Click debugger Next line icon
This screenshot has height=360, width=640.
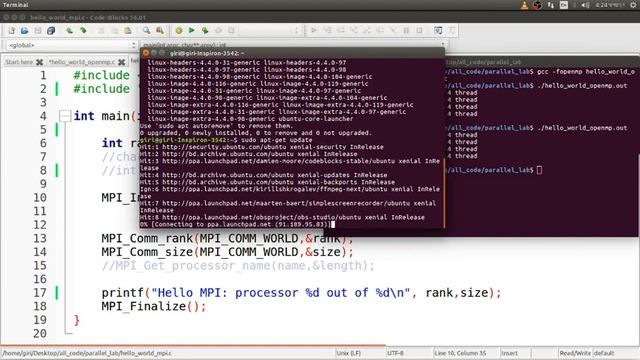(x=340, y=31)
